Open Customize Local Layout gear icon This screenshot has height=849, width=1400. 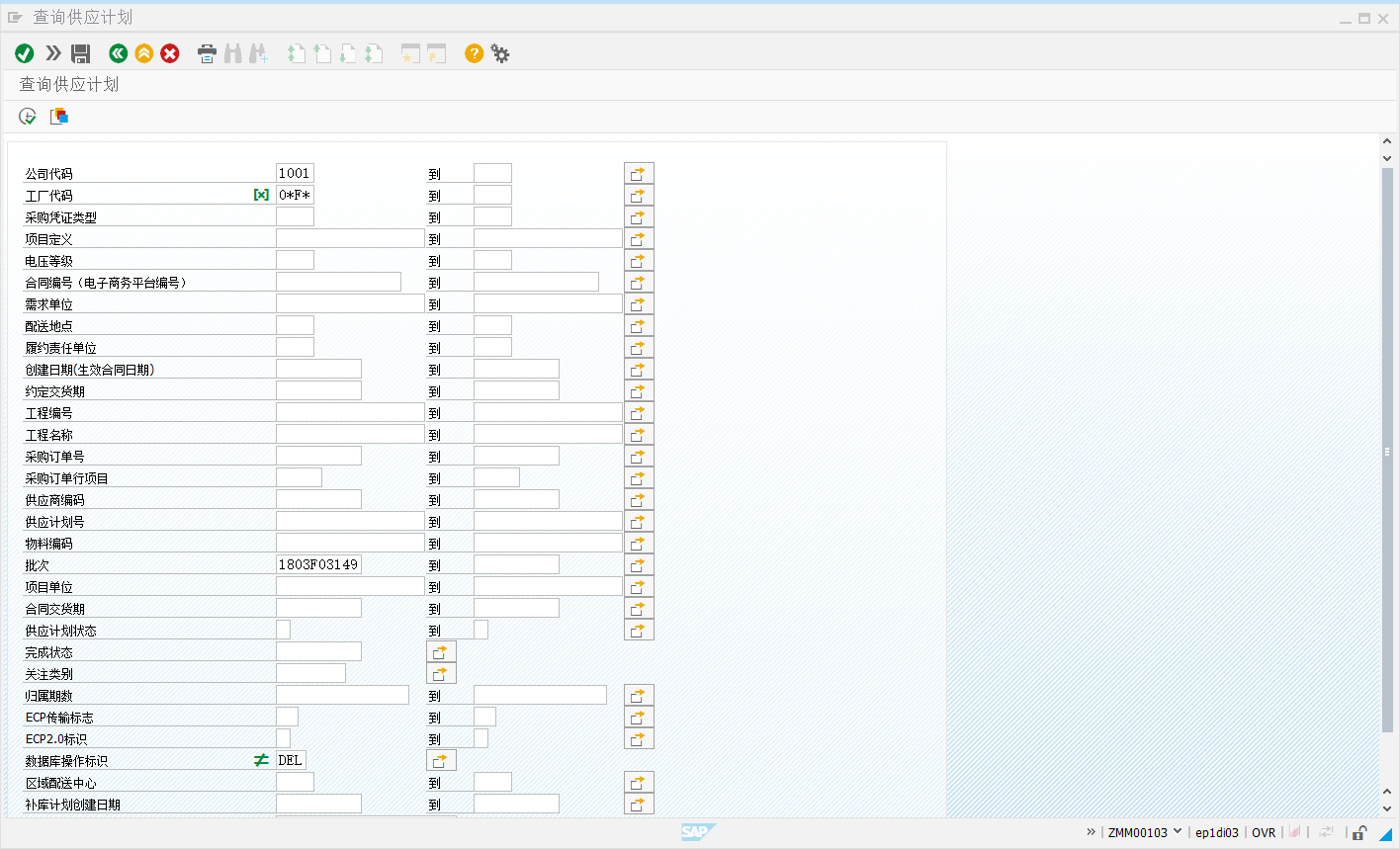tap(500, 53)
